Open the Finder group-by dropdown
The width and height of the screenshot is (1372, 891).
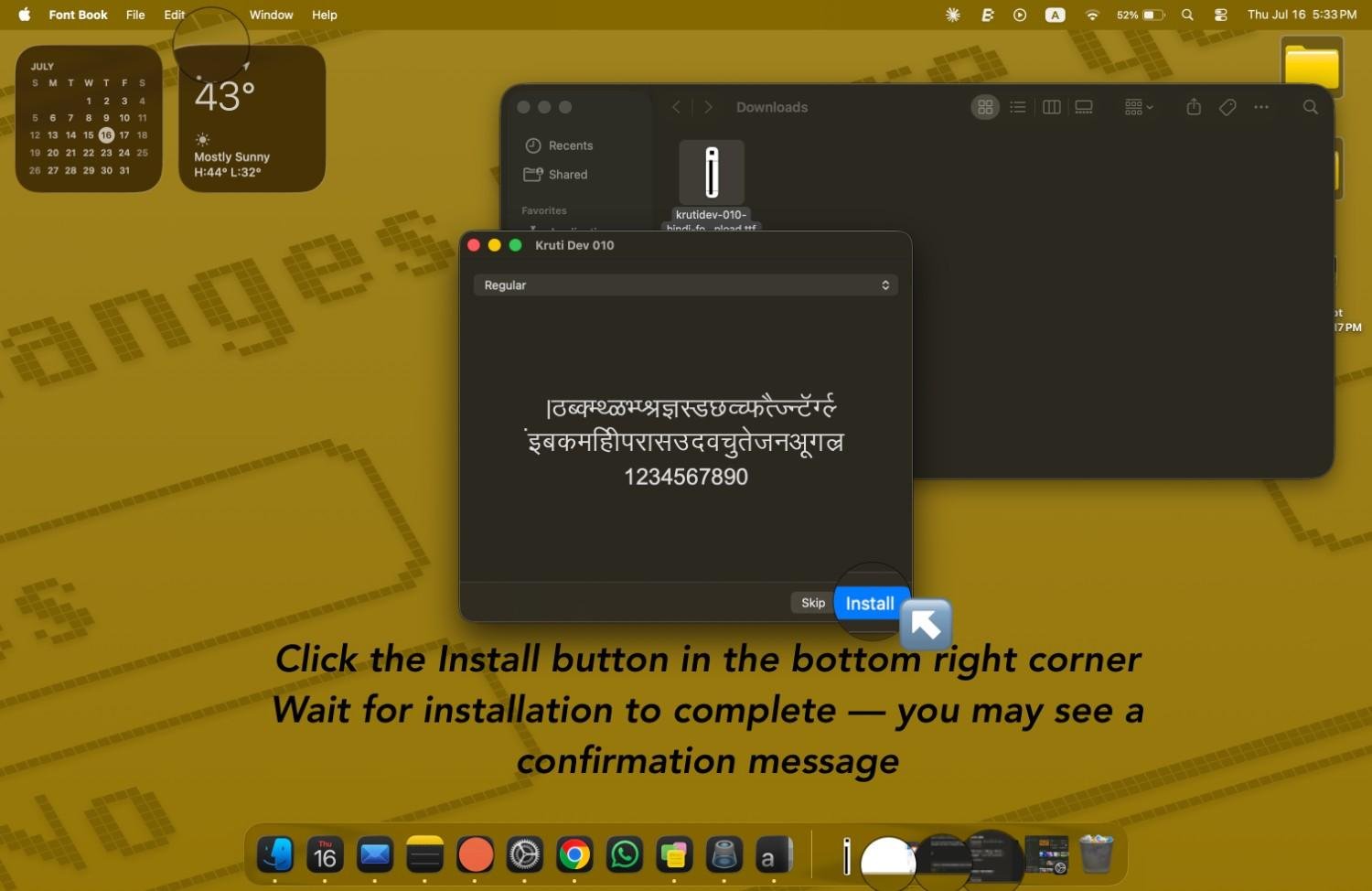[x=1139, y=107]
